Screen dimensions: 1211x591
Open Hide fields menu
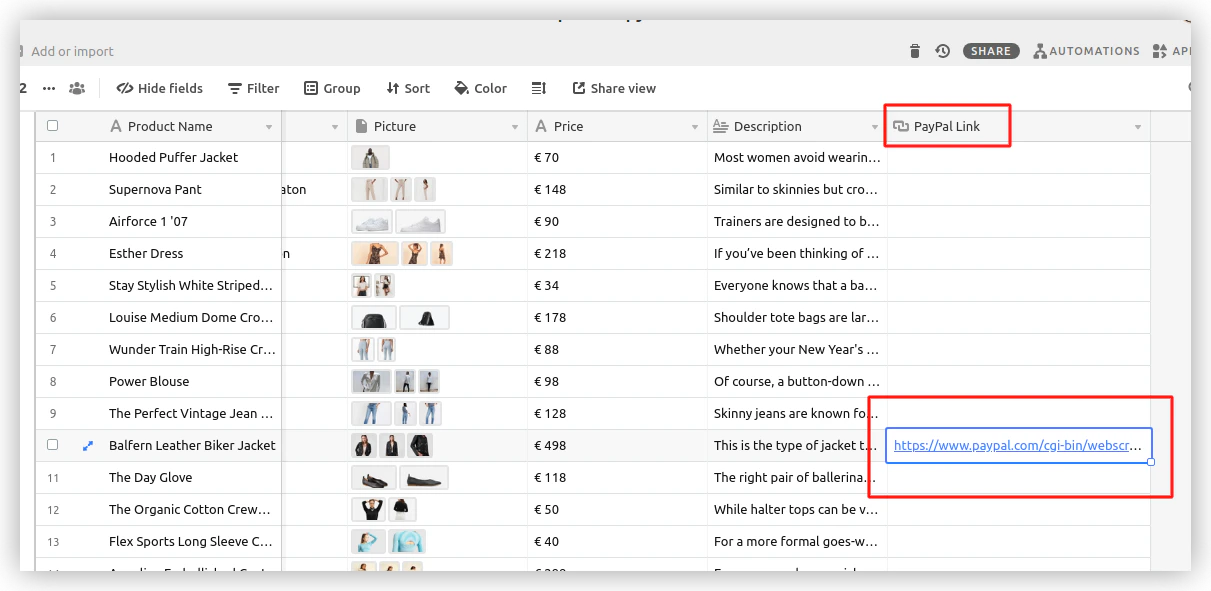(x=160, y=88)
